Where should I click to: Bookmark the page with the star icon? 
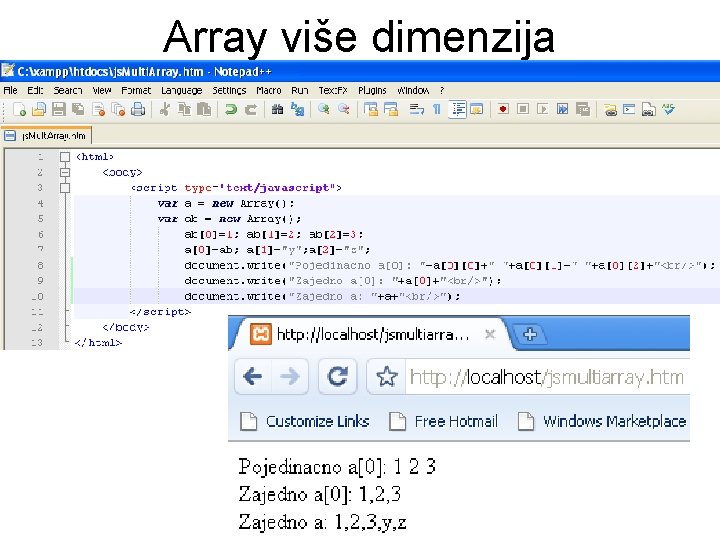pyautogui.click(x=387, y=377)
